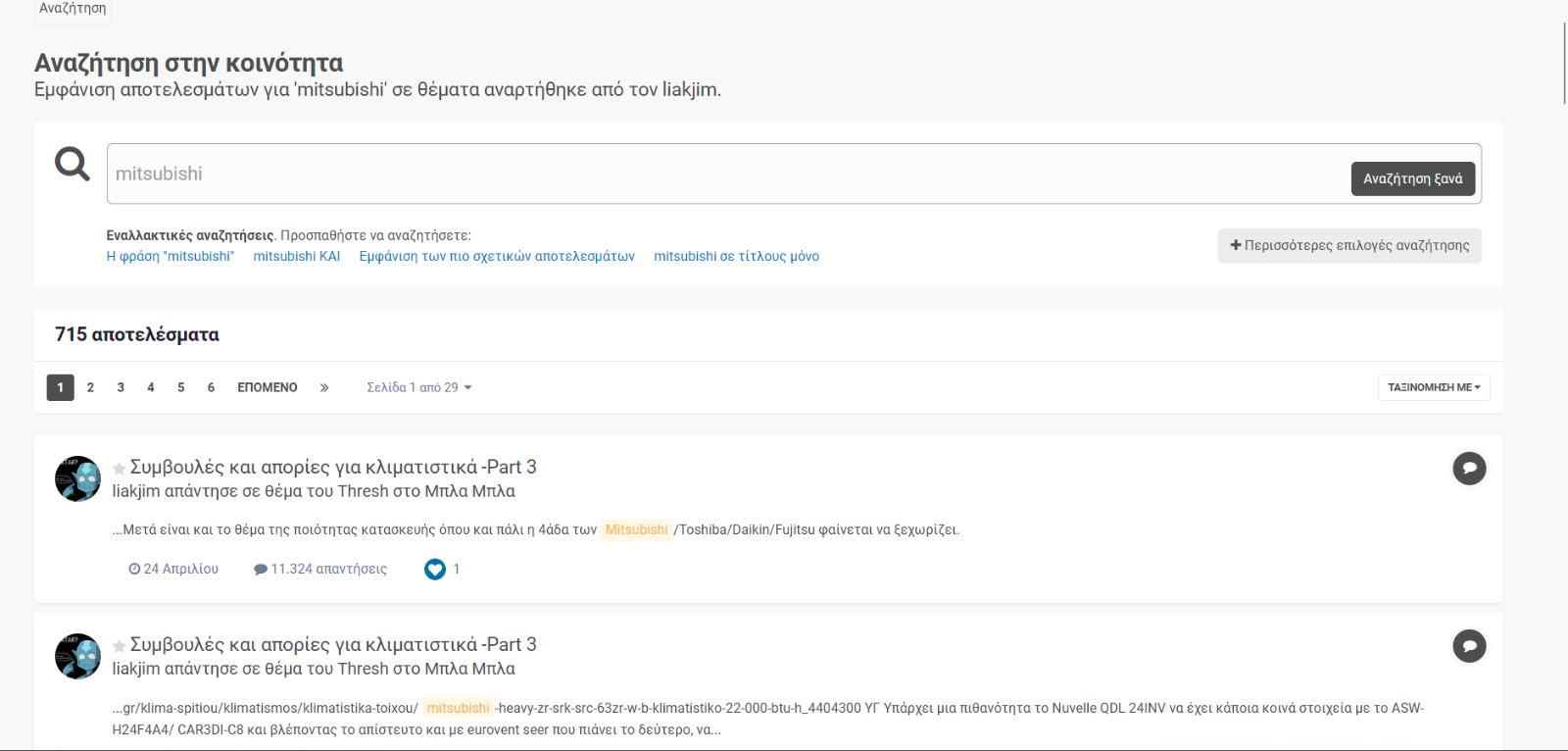The width and height of the screenshot is (1568, 751).
Task: Open liakjim avatar on second result
Action: click(77, 656)
